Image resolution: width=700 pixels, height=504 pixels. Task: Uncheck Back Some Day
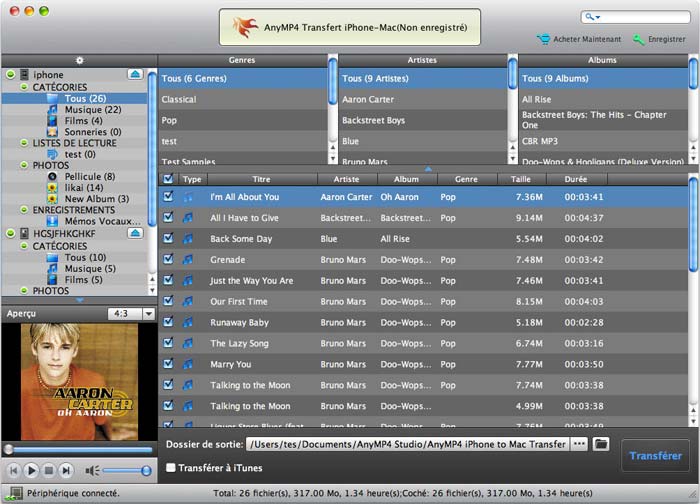[168, 238]
